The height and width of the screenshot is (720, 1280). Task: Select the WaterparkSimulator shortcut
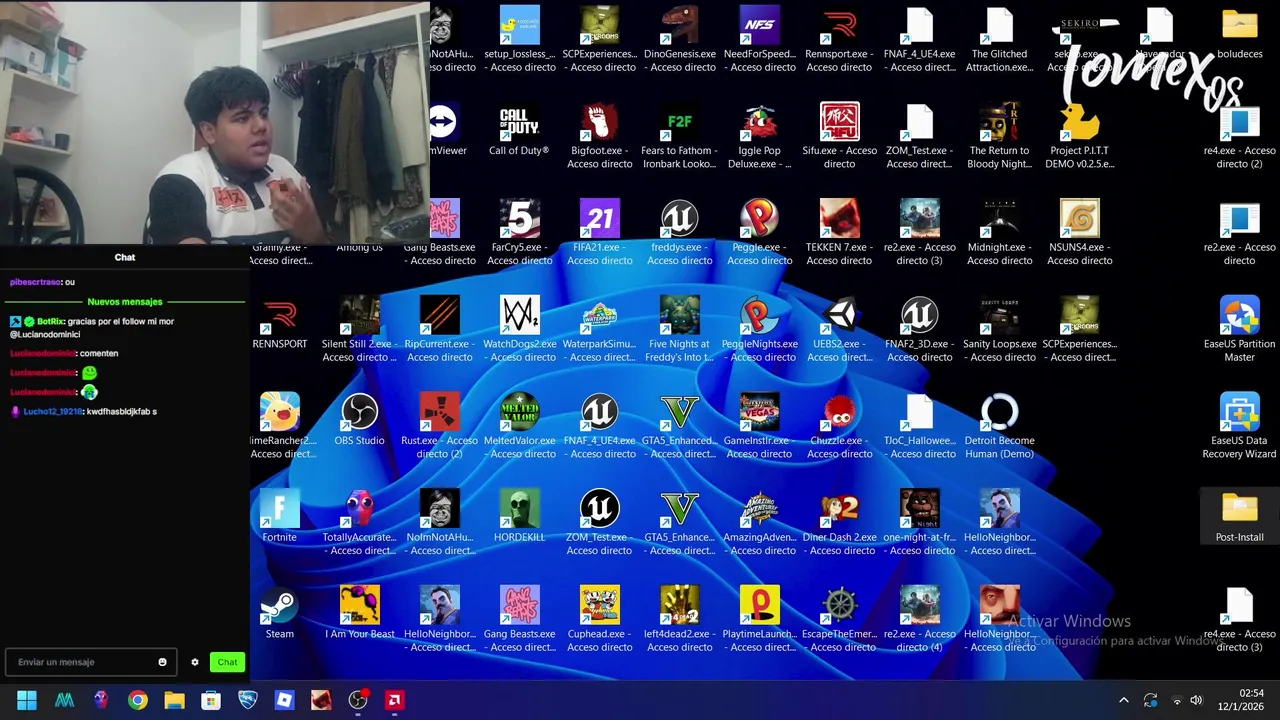tap(600, 330)
